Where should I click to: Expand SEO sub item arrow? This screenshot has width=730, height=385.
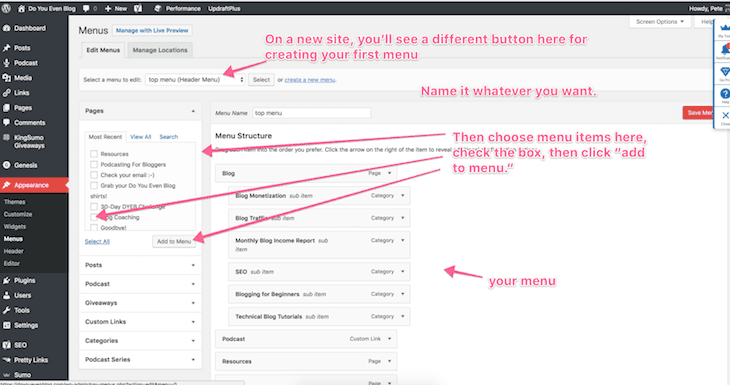tap(403, 271)
